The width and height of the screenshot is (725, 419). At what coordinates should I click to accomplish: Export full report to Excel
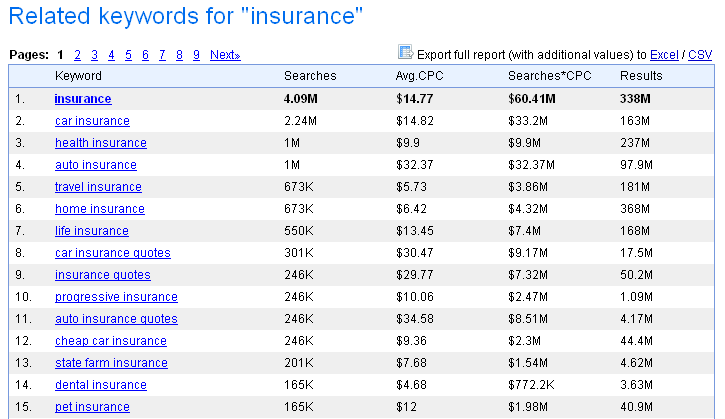663,54
